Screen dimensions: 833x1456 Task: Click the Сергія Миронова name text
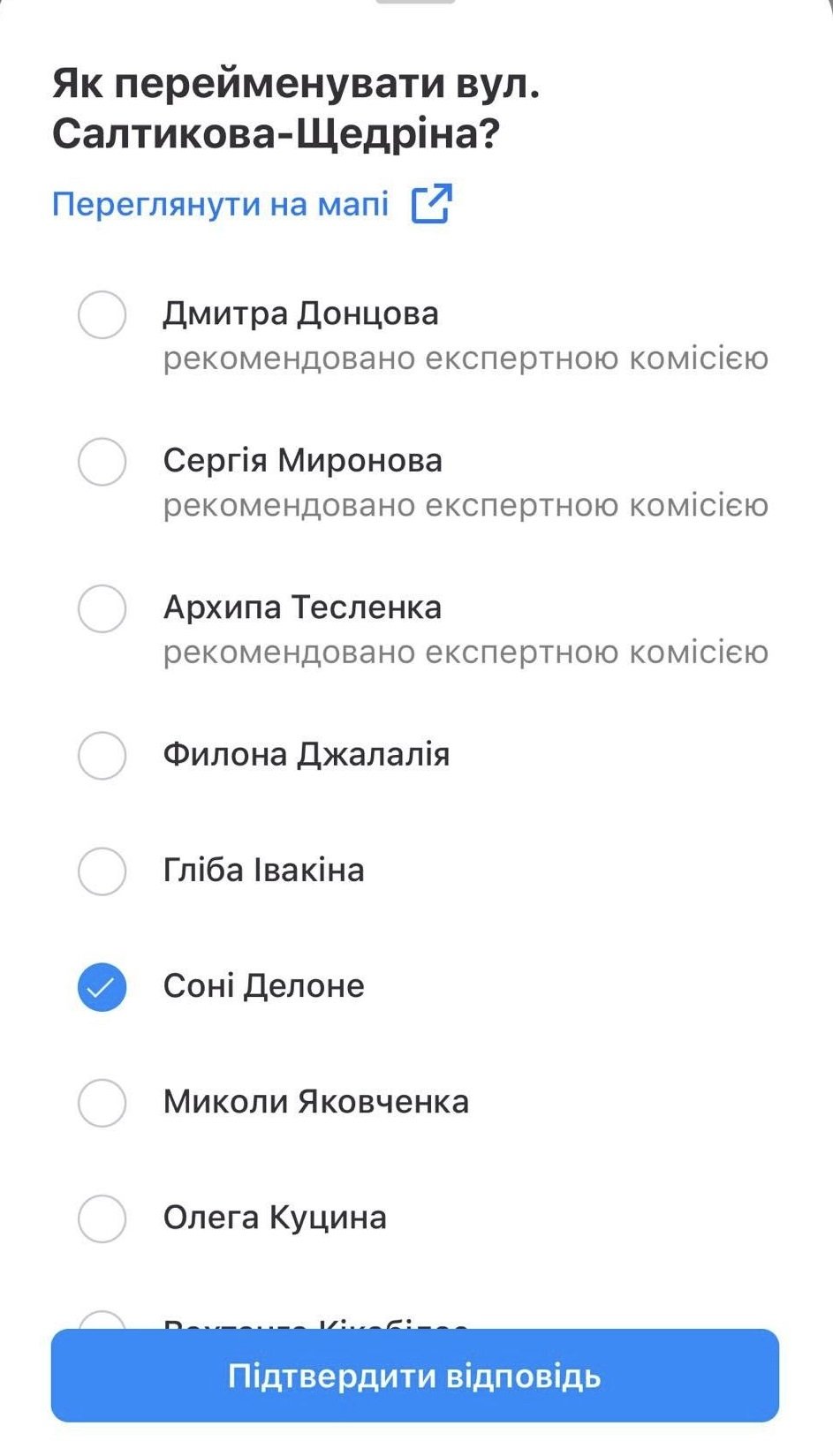click(302, 461)
